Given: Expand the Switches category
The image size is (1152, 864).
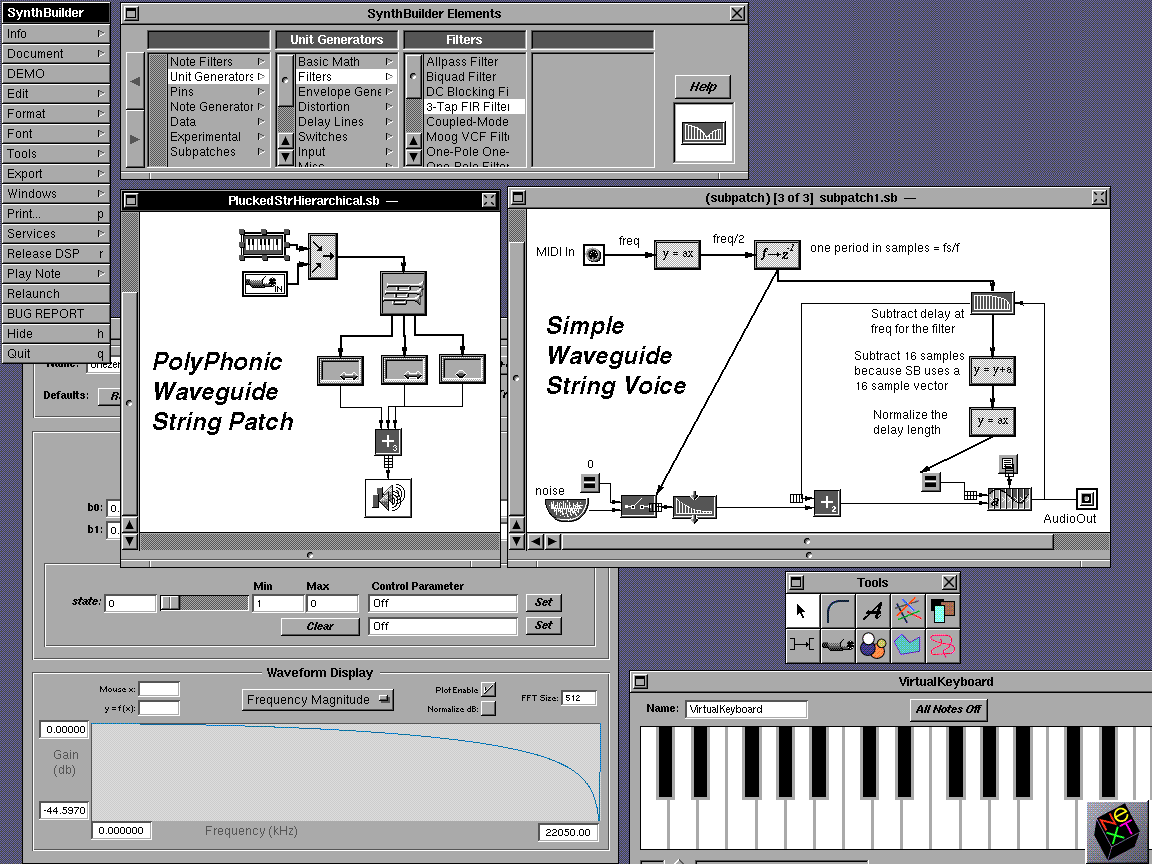Looking at the screenshot, I should pyautogui.click(x=346, y=137).
